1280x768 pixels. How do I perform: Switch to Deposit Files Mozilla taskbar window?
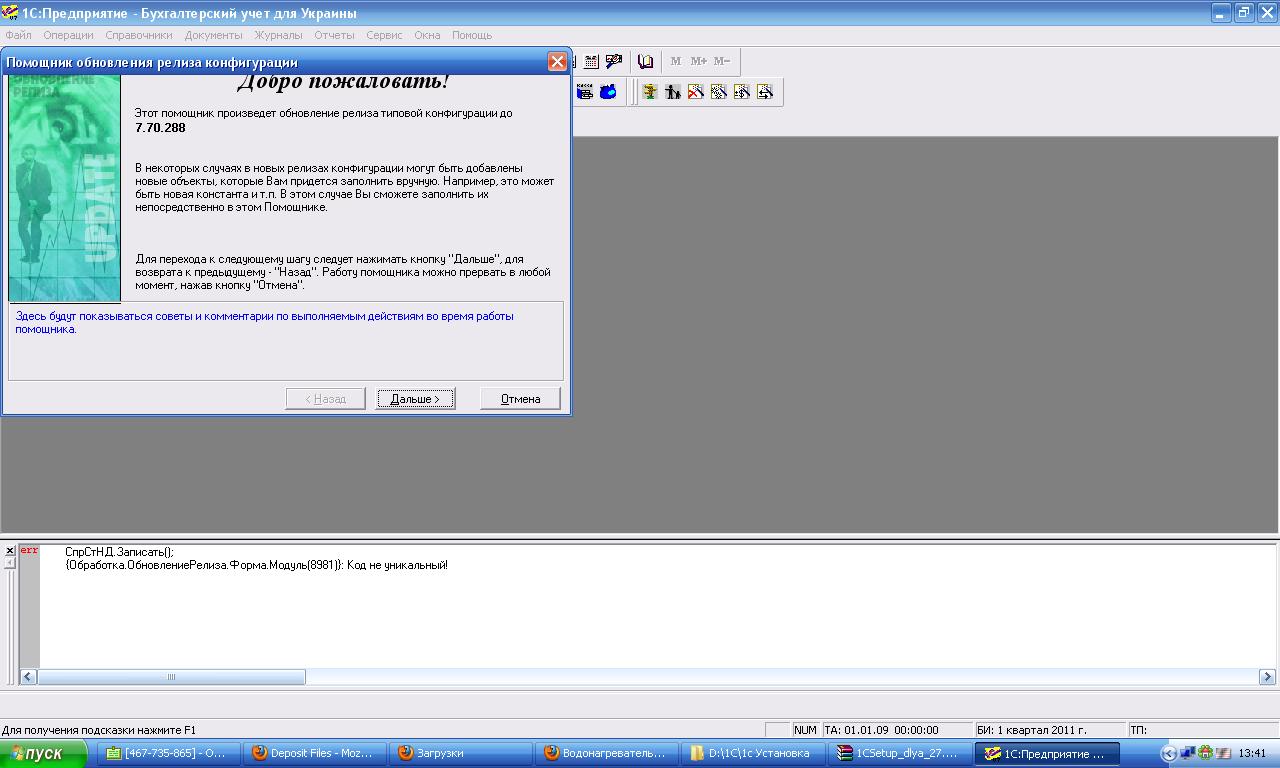[x=316, y=753]
